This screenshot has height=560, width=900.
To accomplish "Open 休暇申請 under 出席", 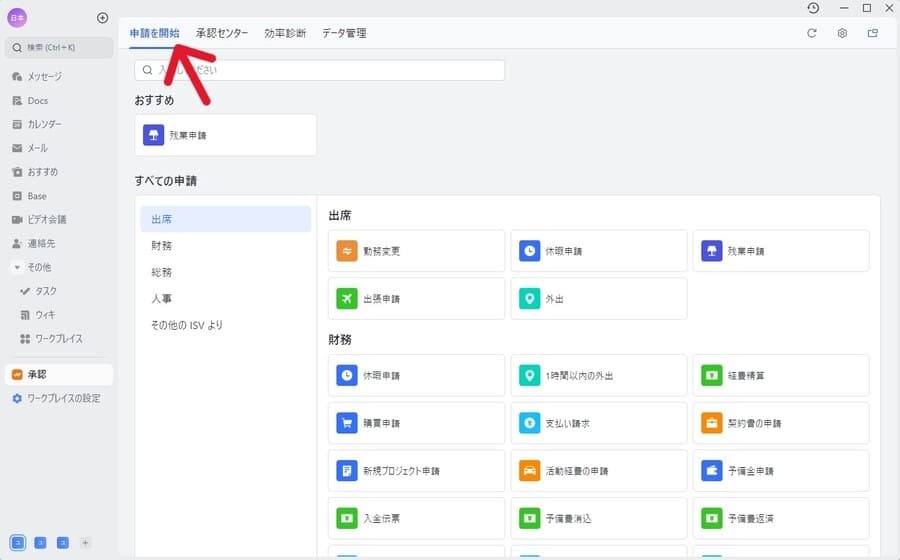I will coord(599,251).
